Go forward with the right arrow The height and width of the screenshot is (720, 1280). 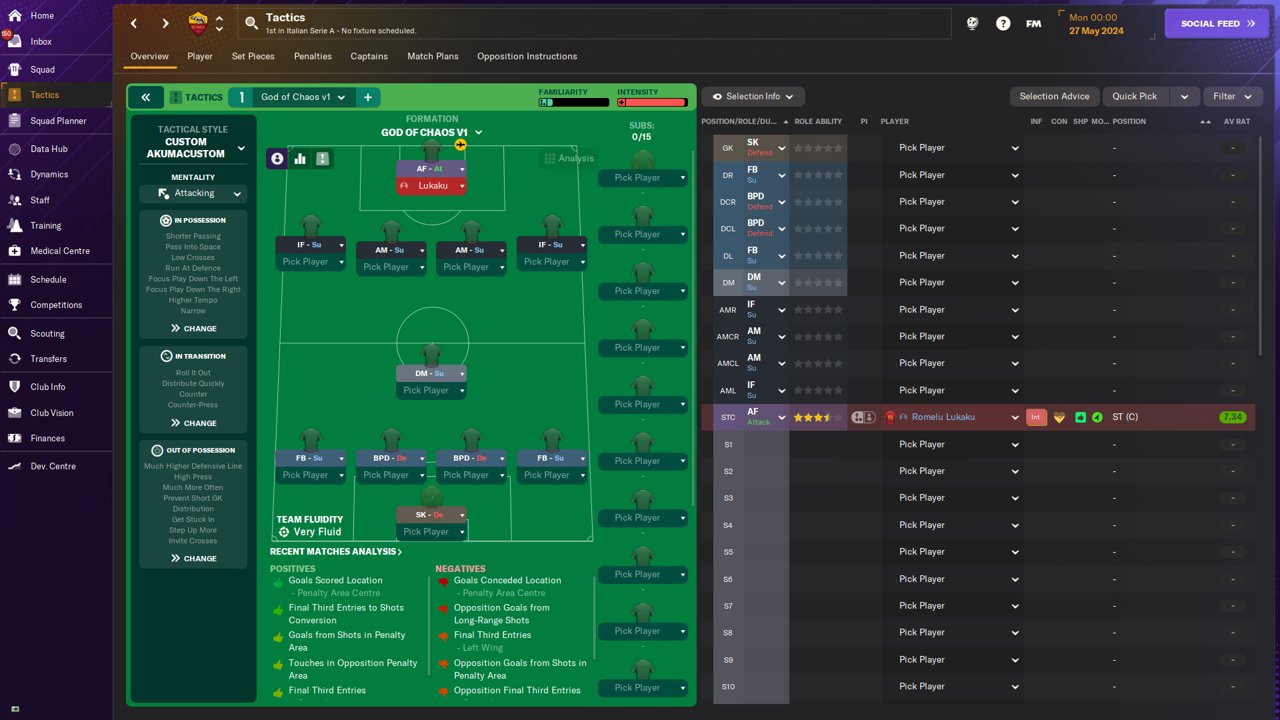point(166,23)
